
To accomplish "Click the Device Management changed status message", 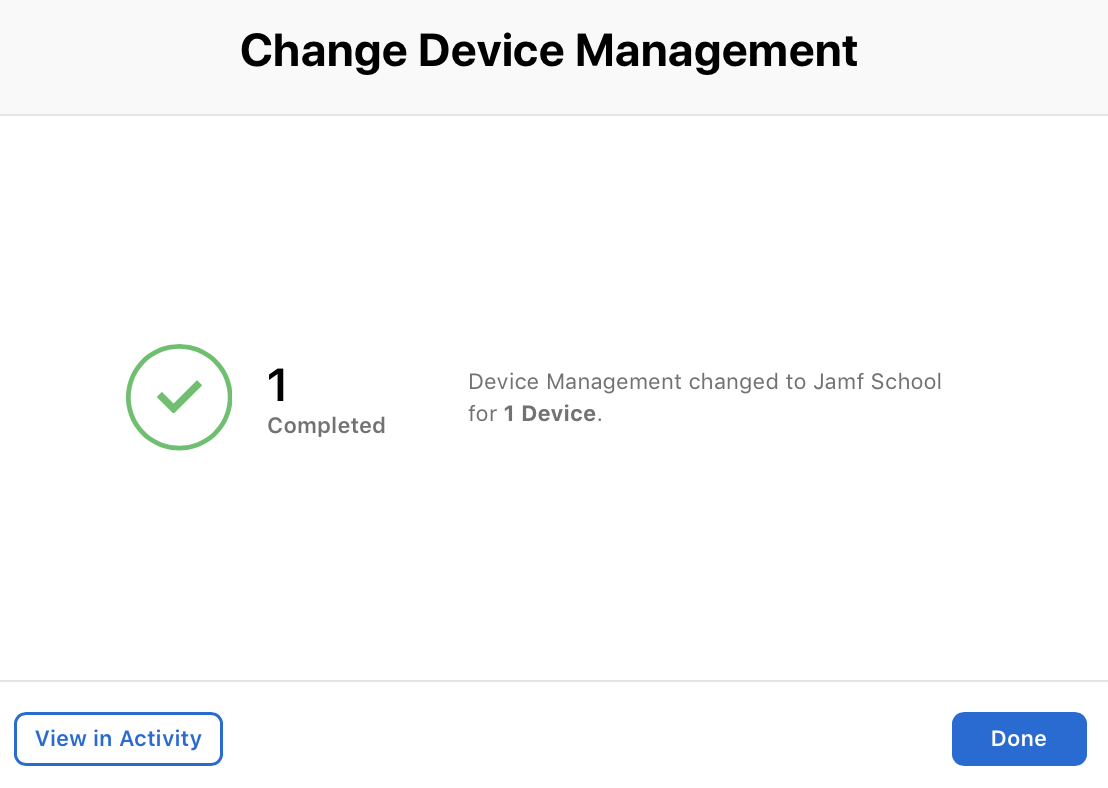I will [x=705, y=397].
